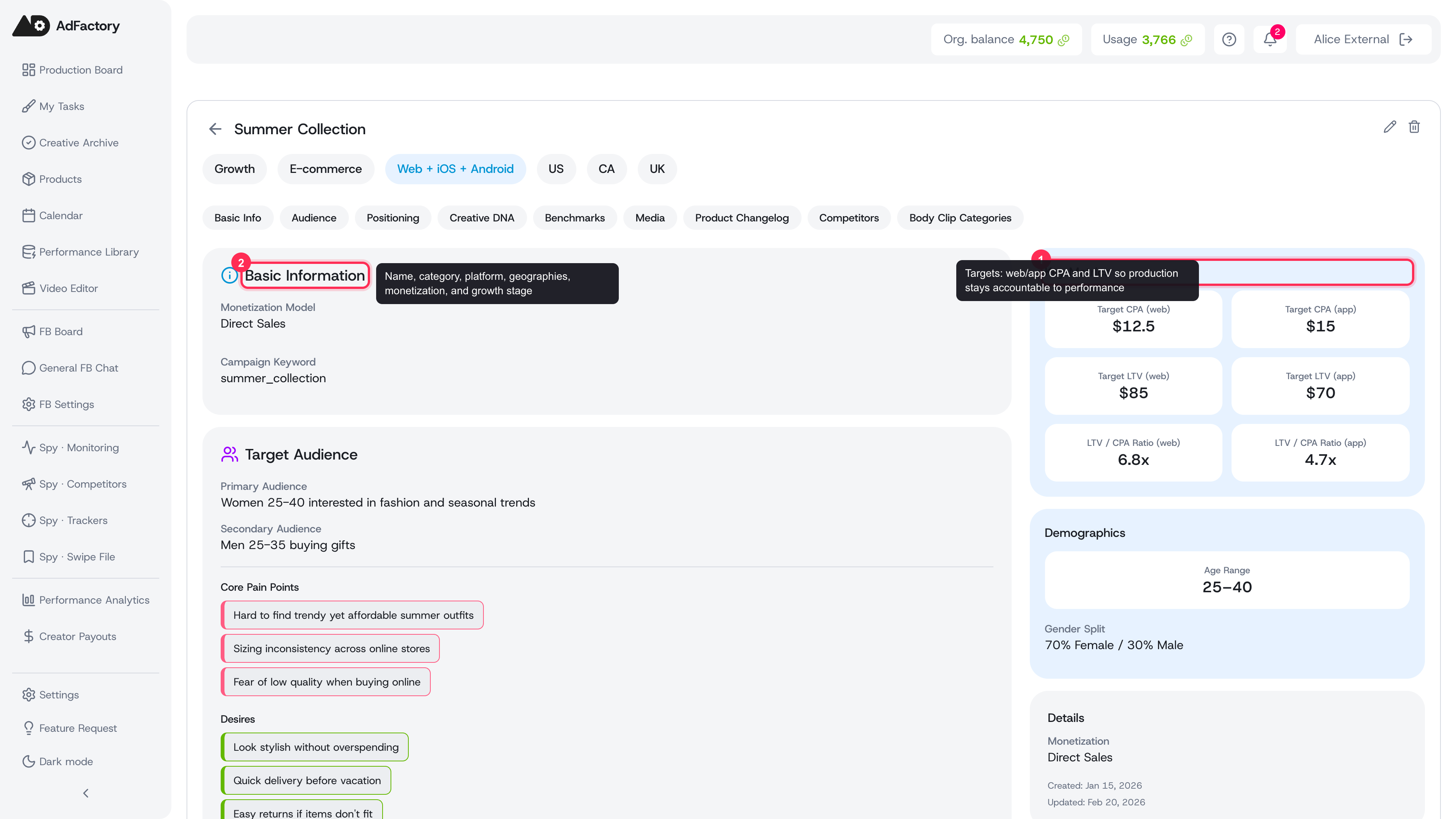Click the UK geography tag

point(657,169)
